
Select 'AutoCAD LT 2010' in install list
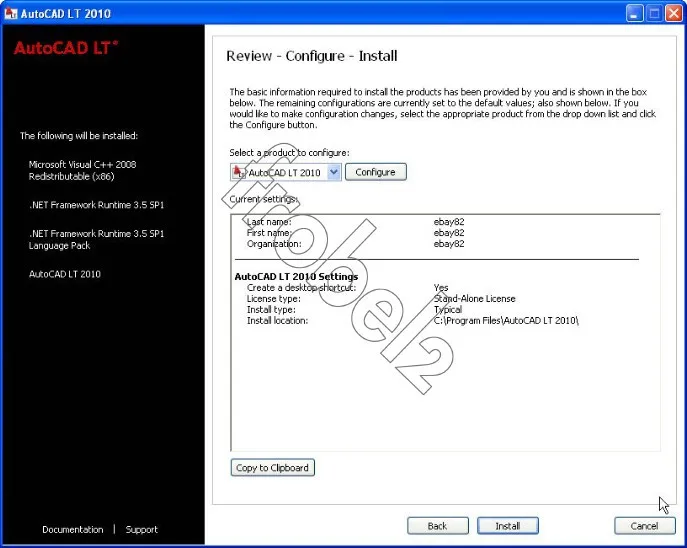pos(65,274)
